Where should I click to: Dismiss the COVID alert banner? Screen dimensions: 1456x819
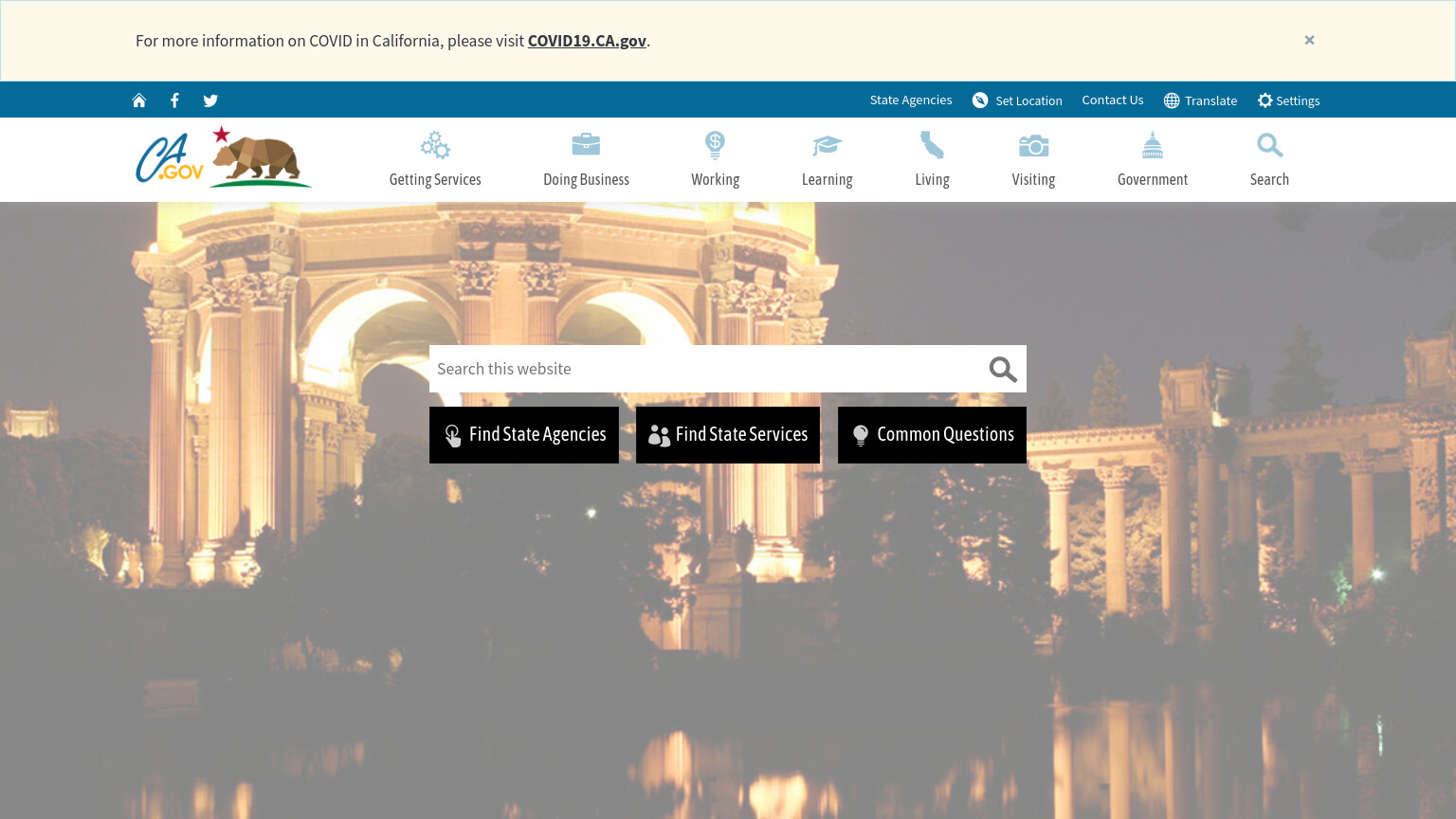(1309, 40)
